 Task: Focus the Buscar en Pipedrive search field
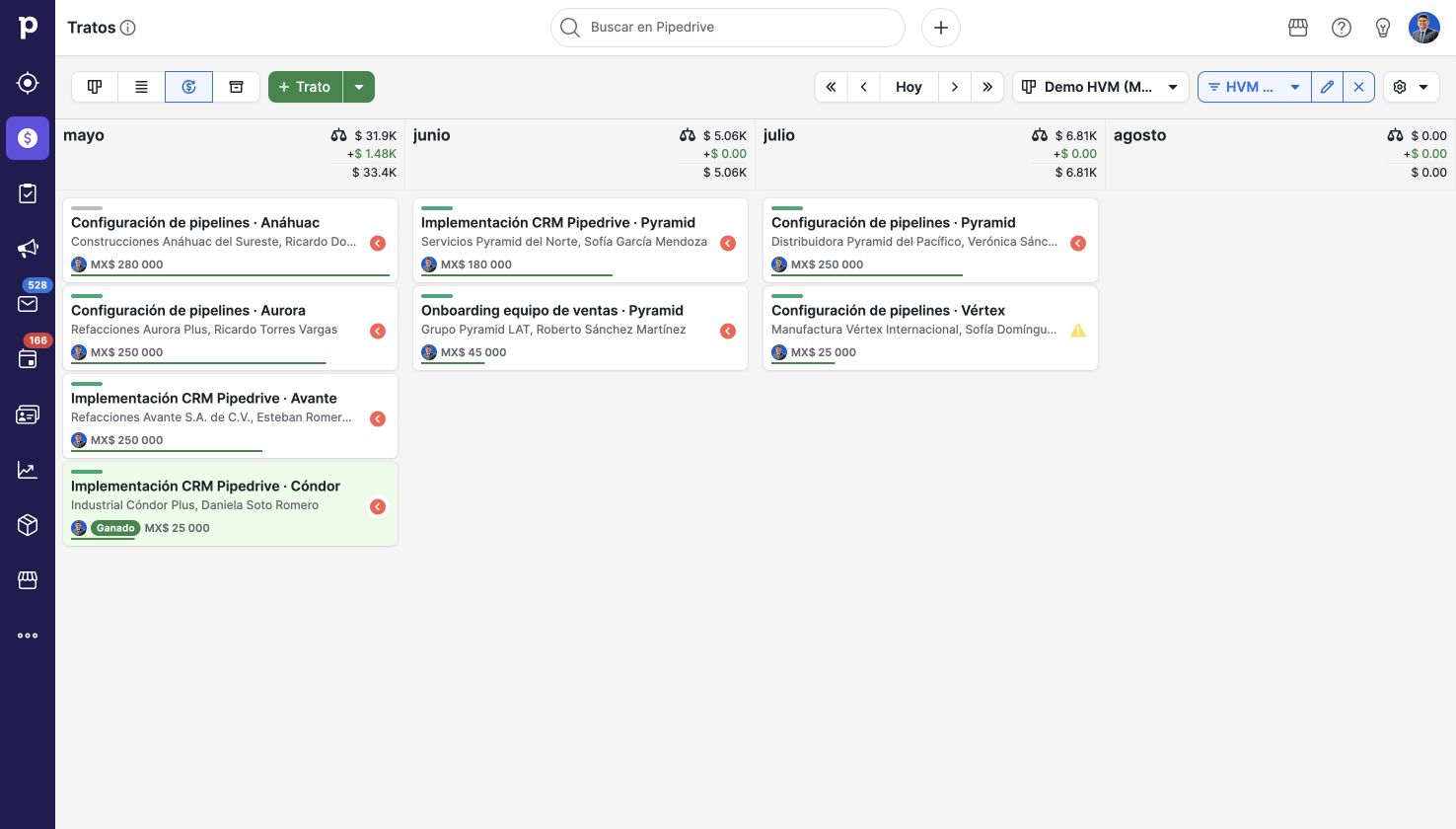[x=727, y=28]
